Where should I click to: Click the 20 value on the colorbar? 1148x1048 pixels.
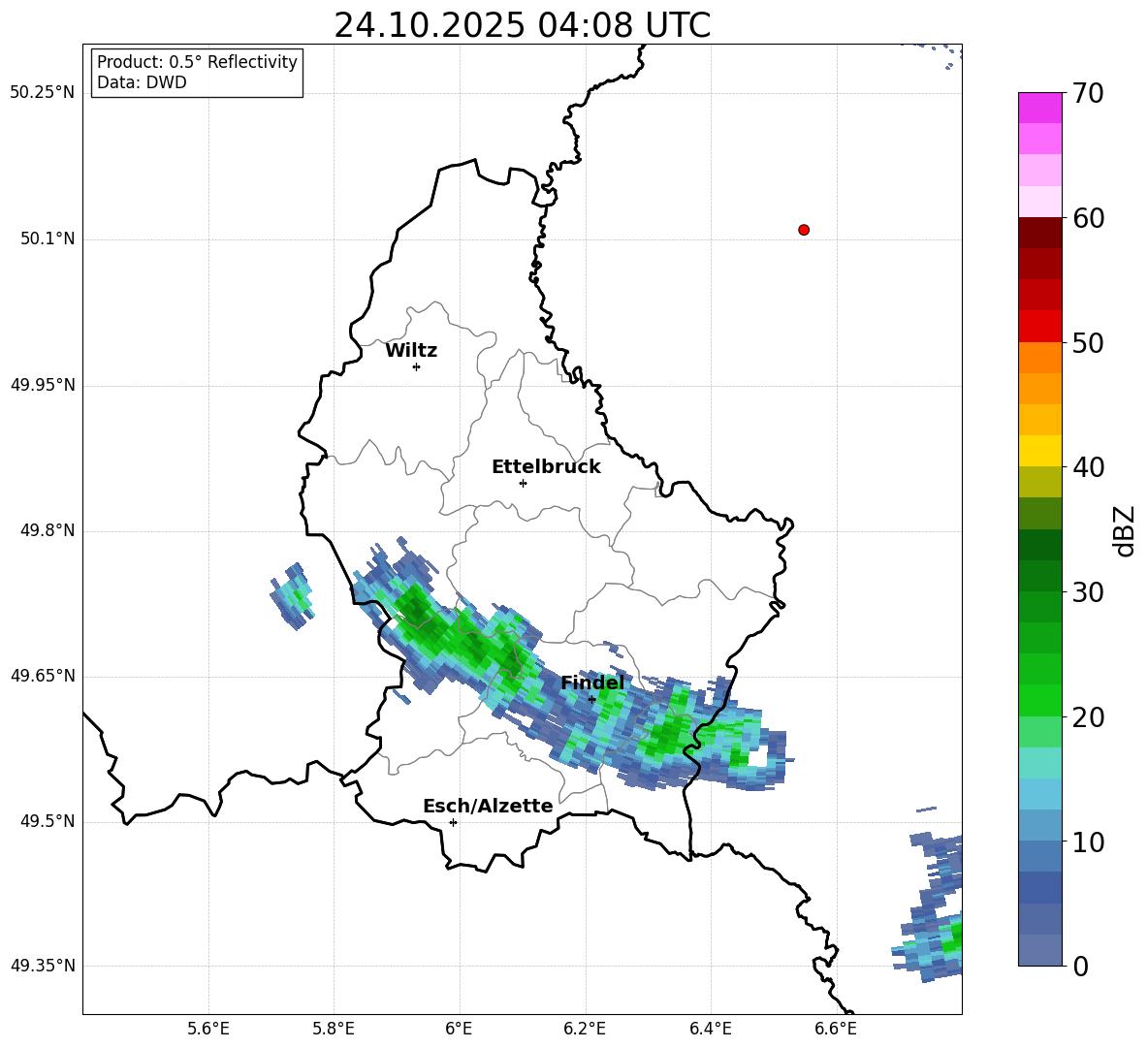tap(1088, 717)
